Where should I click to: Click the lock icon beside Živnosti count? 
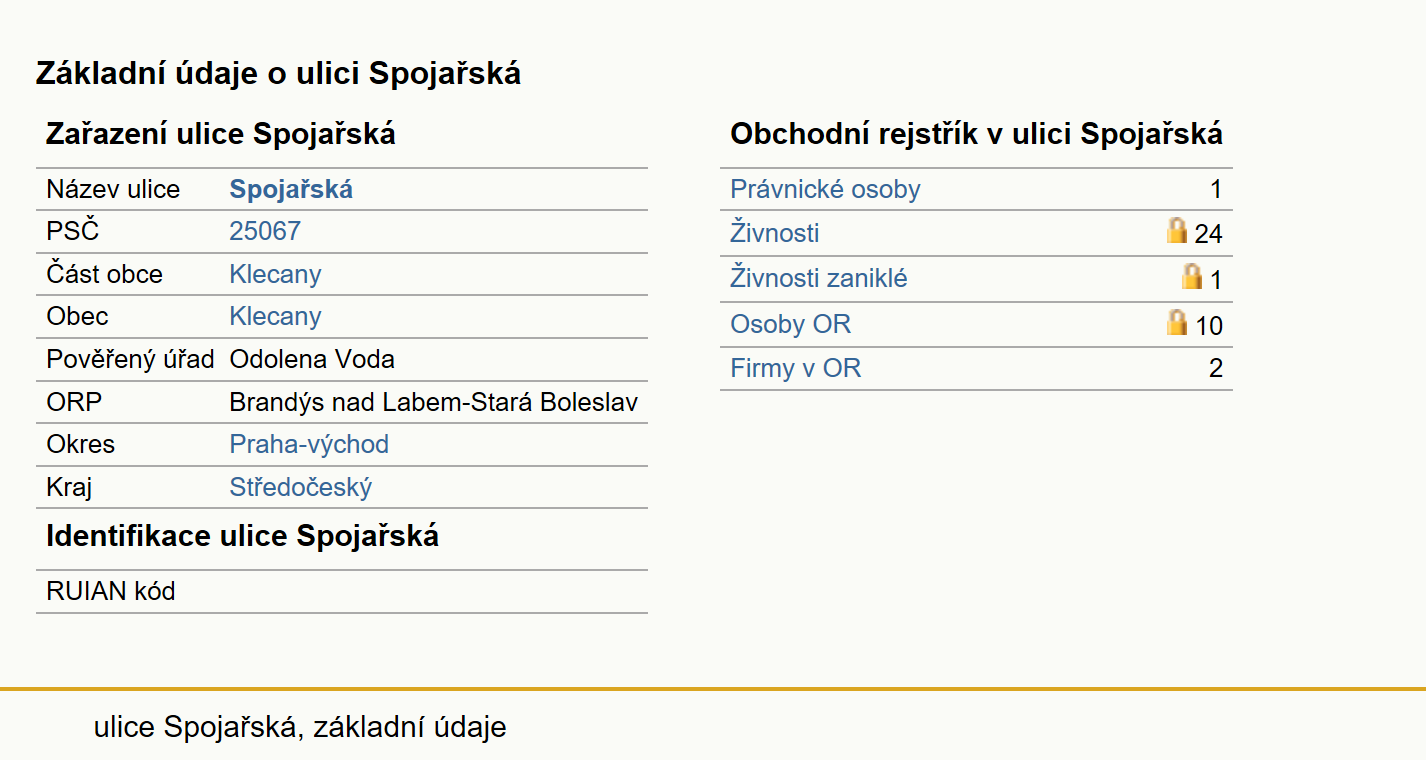(1177, 231)
